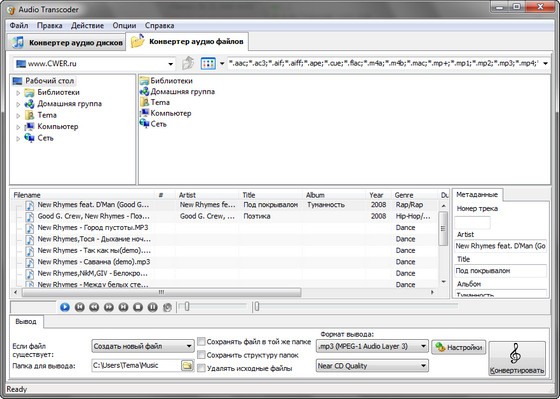Click the playback position slider handle
This screenshot has height=399, width=560.
point(256,306)
